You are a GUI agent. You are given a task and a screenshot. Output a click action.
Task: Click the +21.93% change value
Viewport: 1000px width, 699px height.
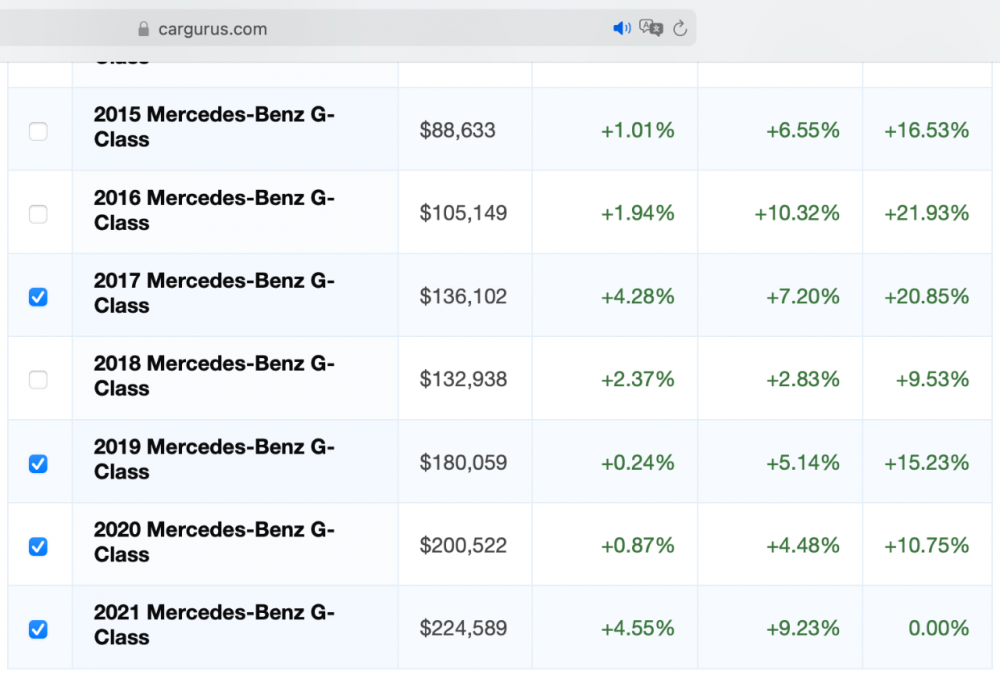pos(926,213)
